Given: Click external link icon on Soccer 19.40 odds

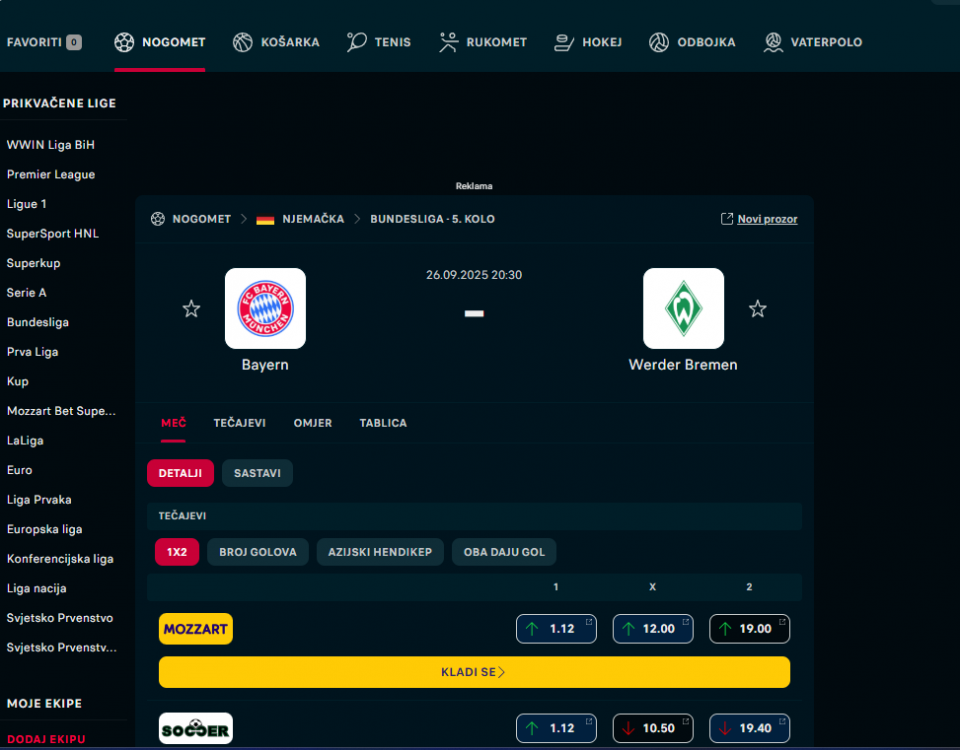Looking at the screenshot, I should 782,721.
